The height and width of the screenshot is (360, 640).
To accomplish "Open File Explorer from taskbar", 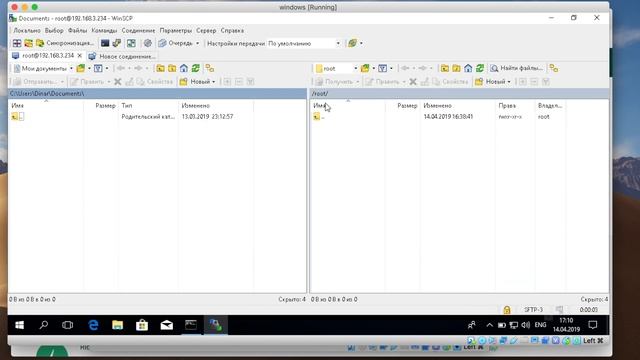I will tap(118, 325).
